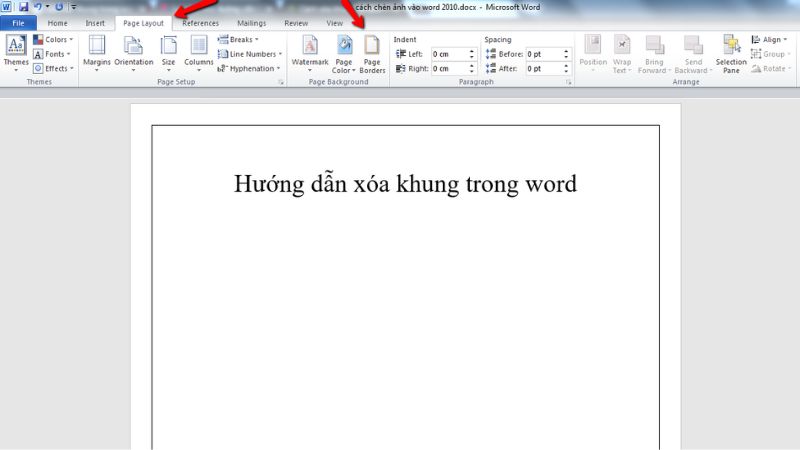Open Page Borders dialog

point(372,50)
